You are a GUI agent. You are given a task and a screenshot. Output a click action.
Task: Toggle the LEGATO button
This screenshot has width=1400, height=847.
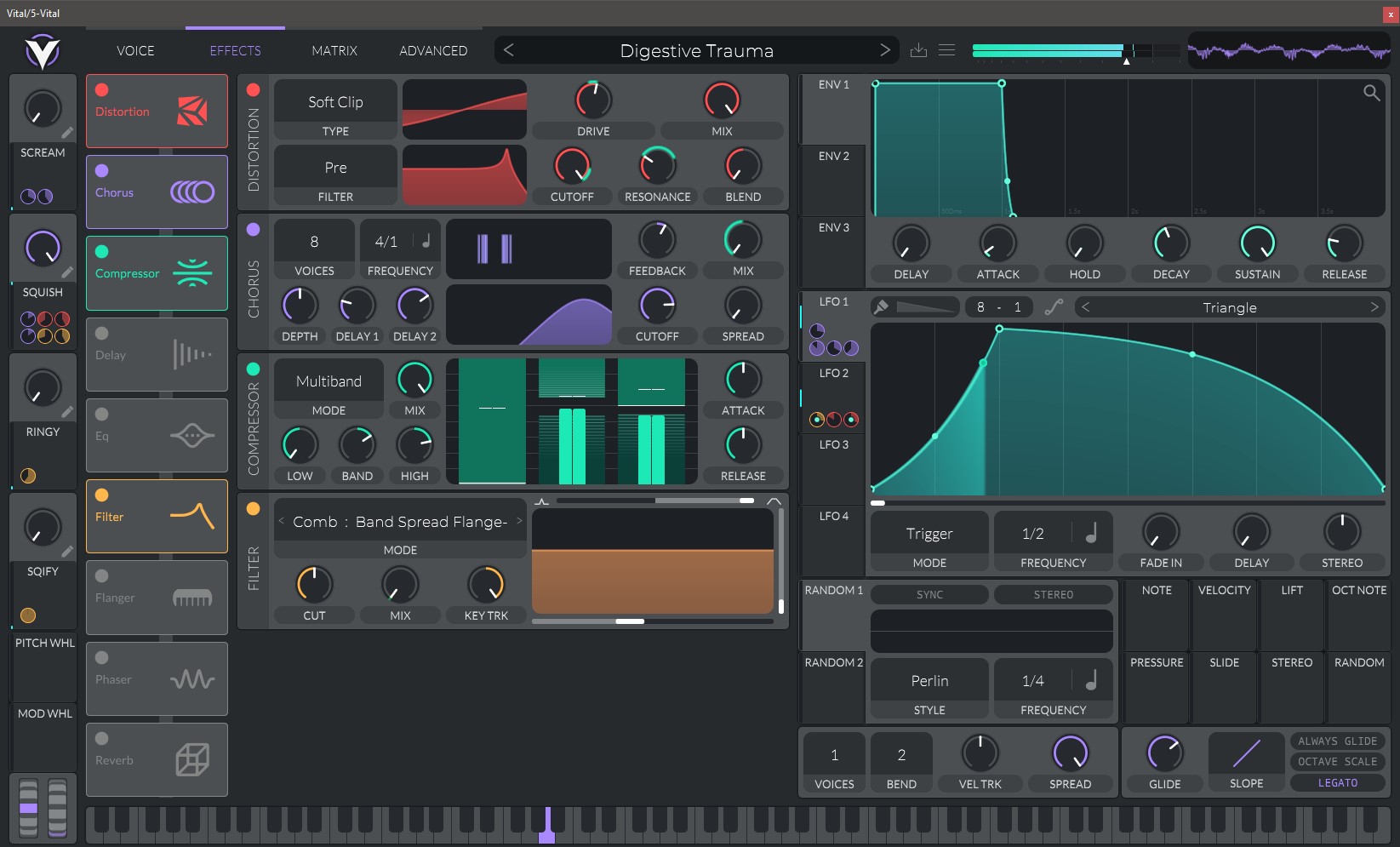pos(1338,783)
